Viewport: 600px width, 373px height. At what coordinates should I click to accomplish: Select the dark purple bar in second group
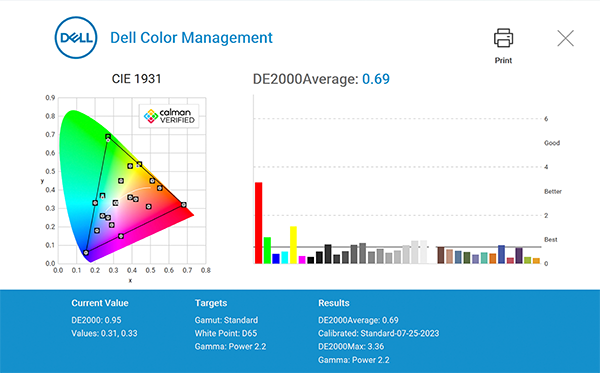click(519, 256)
